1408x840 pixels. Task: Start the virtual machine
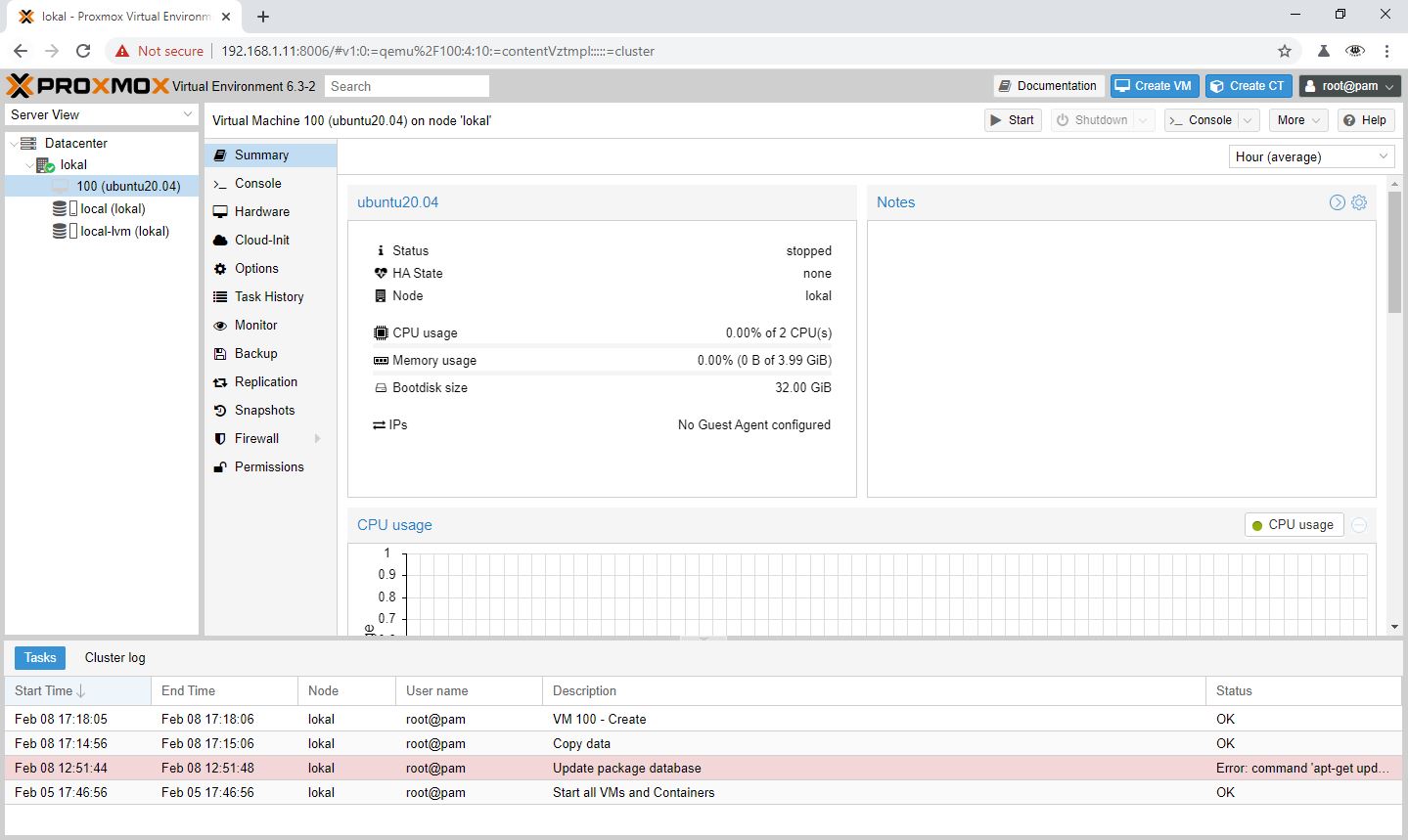coord(1012,120)
